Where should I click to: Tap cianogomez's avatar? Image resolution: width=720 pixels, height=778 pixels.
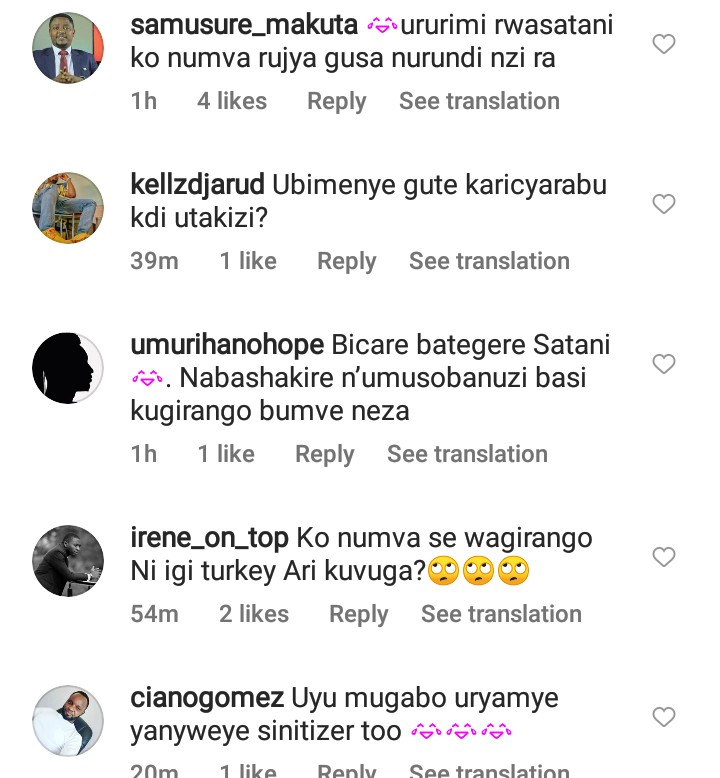(x=68, y=720)
